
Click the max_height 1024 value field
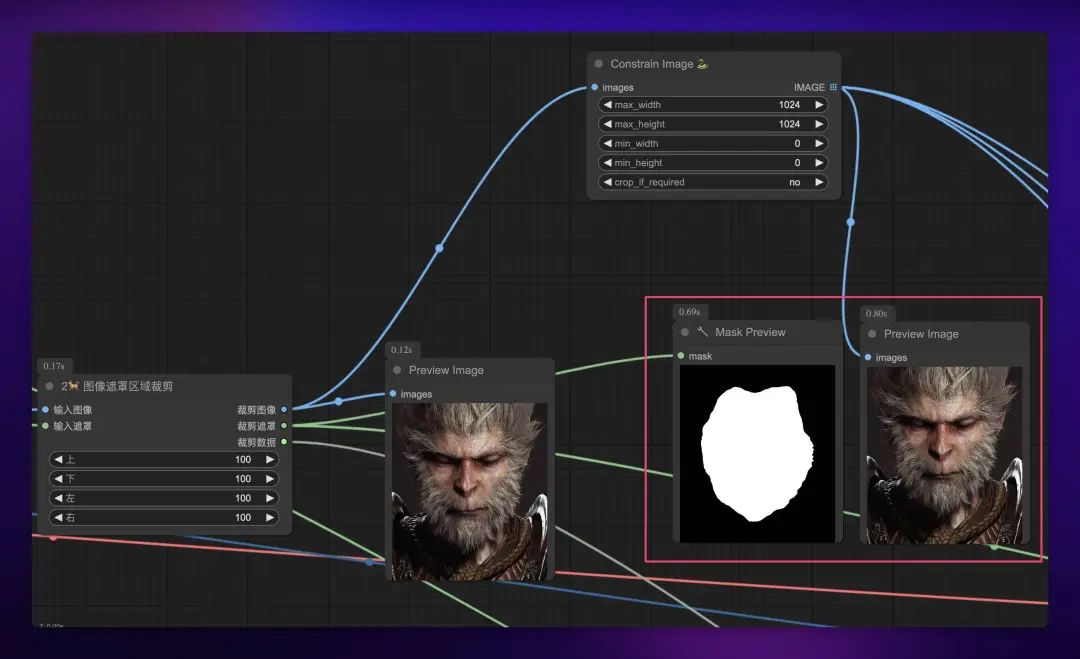[713, 124]
